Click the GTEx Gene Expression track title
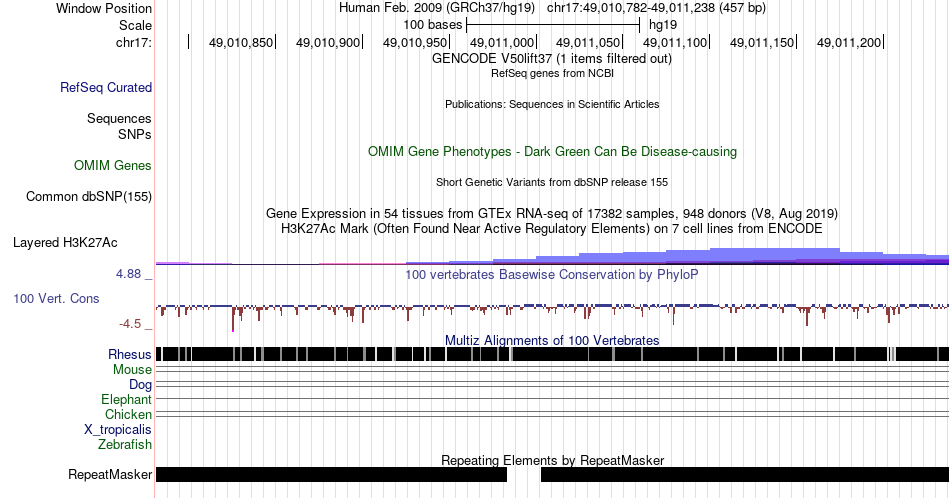This screenshot has height=498, width=950. [552, 213]
